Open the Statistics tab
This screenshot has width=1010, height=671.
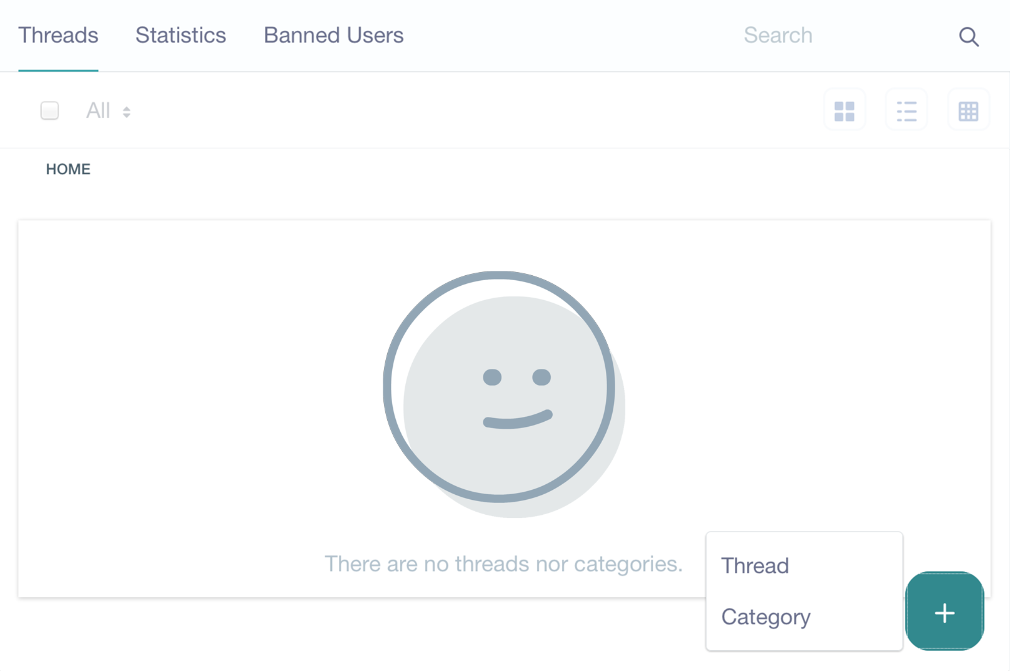[x=180, y=35]
